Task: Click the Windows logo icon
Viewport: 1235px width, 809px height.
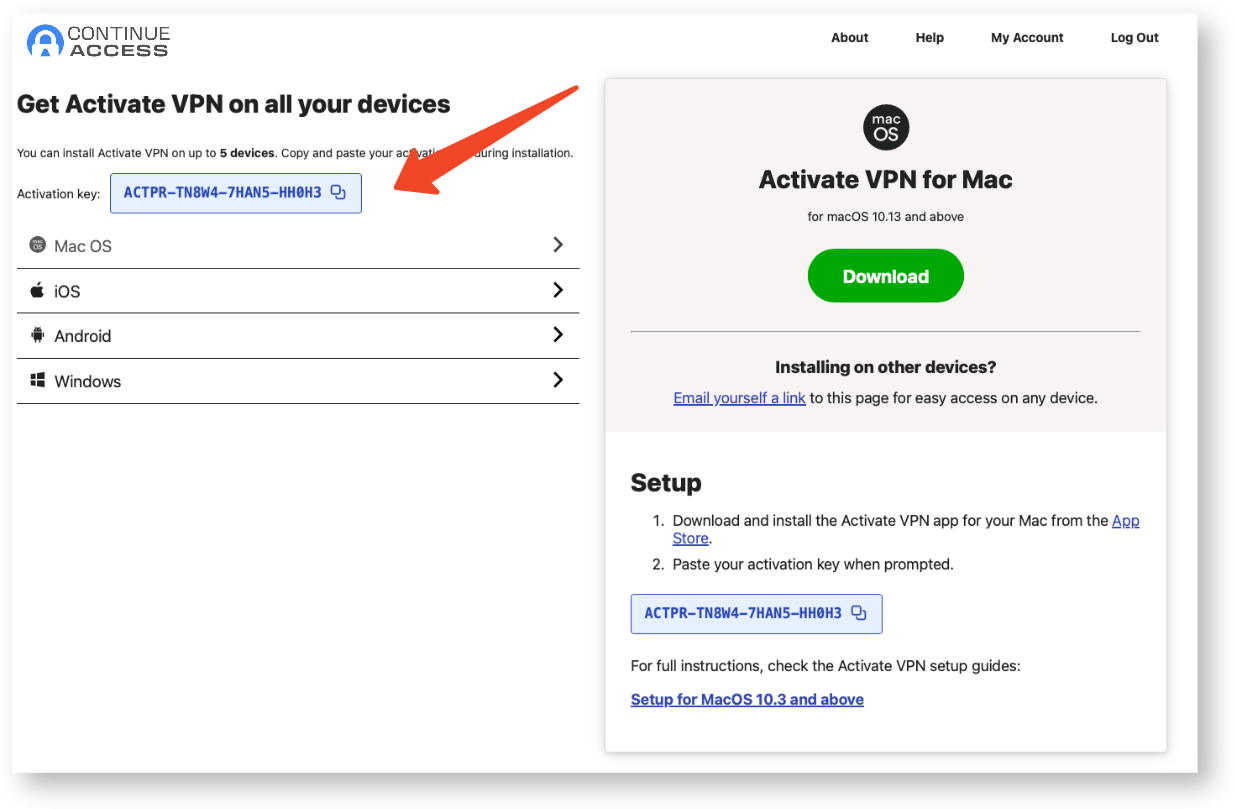Action: click(39, 381)
